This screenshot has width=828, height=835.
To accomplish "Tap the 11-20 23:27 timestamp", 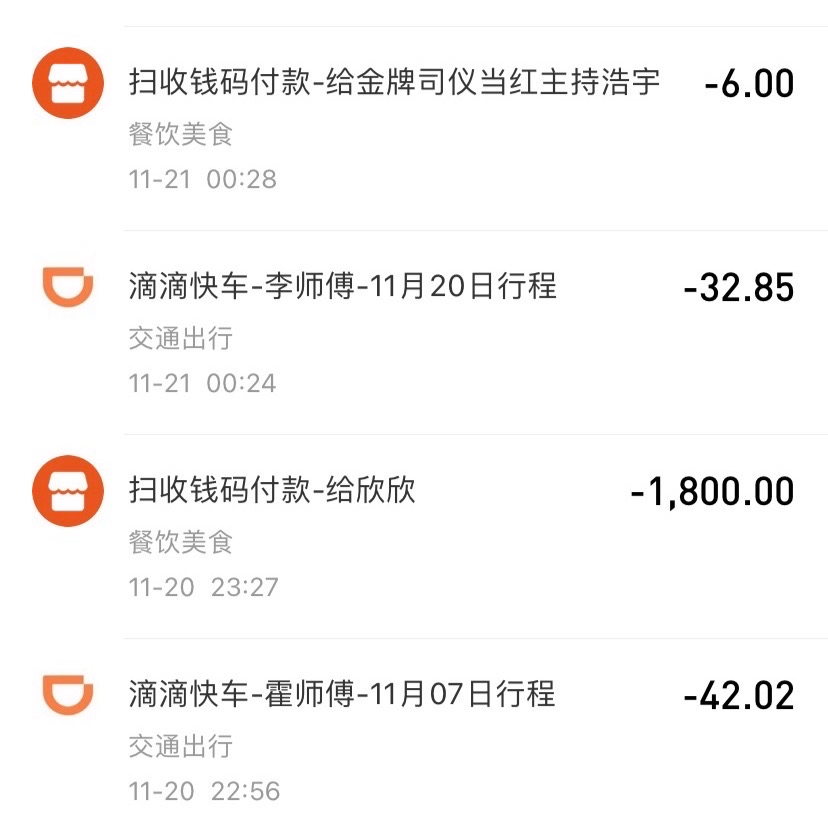I will 204,587.
